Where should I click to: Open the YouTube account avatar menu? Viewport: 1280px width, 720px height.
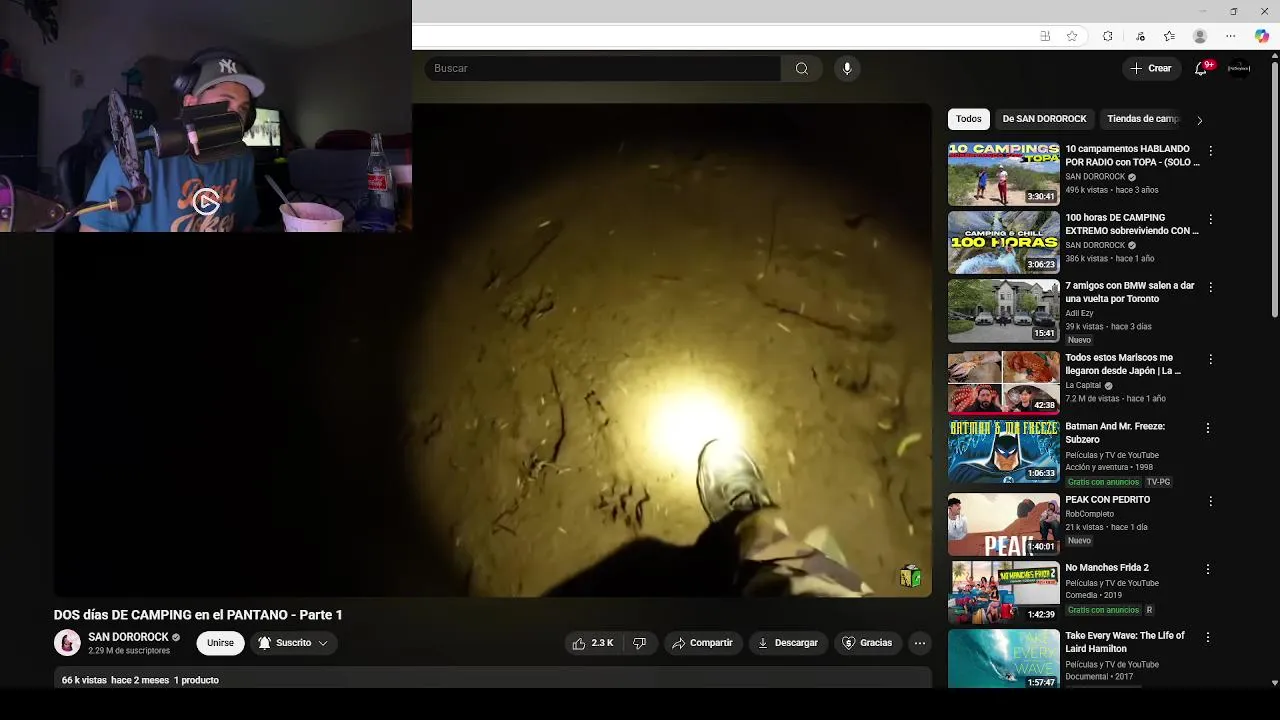(1239, 68)
